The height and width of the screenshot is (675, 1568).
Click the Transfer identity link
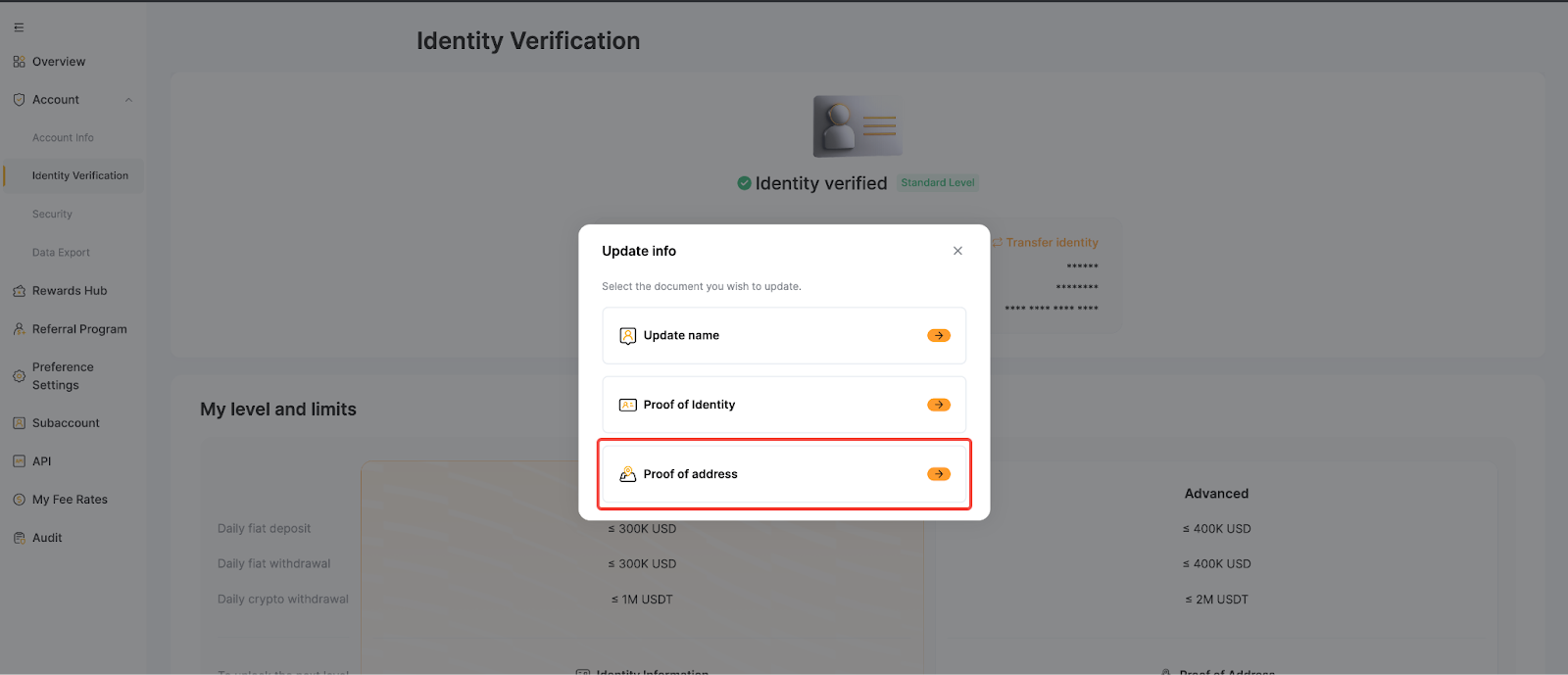click(1051, 243)
